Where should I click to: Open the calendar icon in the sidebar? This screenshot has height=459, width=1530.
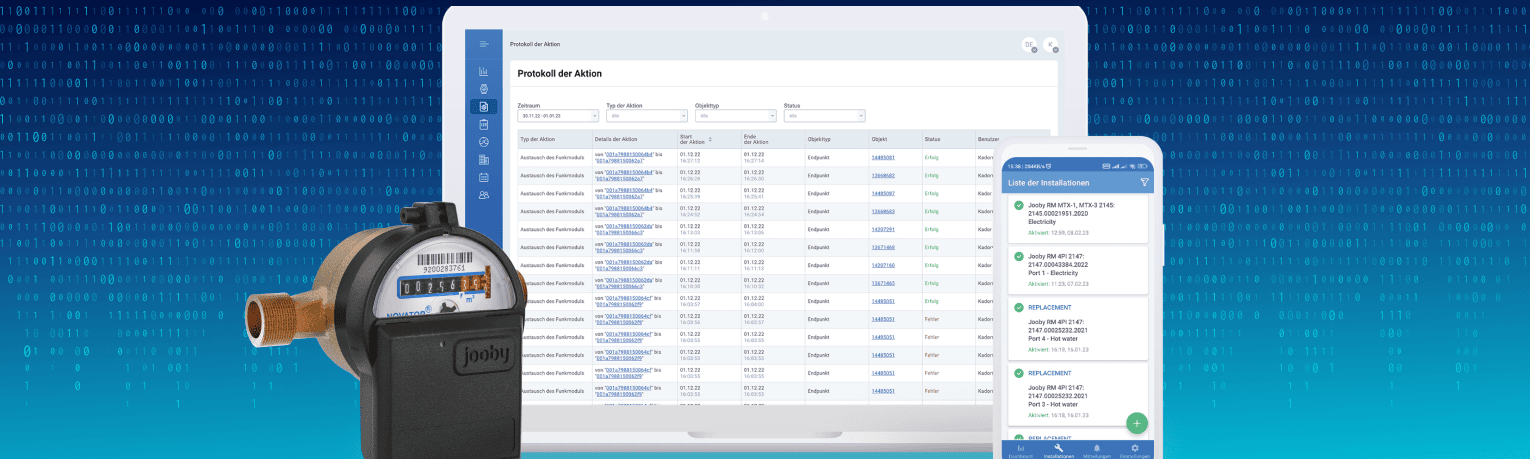click(484, 177)
